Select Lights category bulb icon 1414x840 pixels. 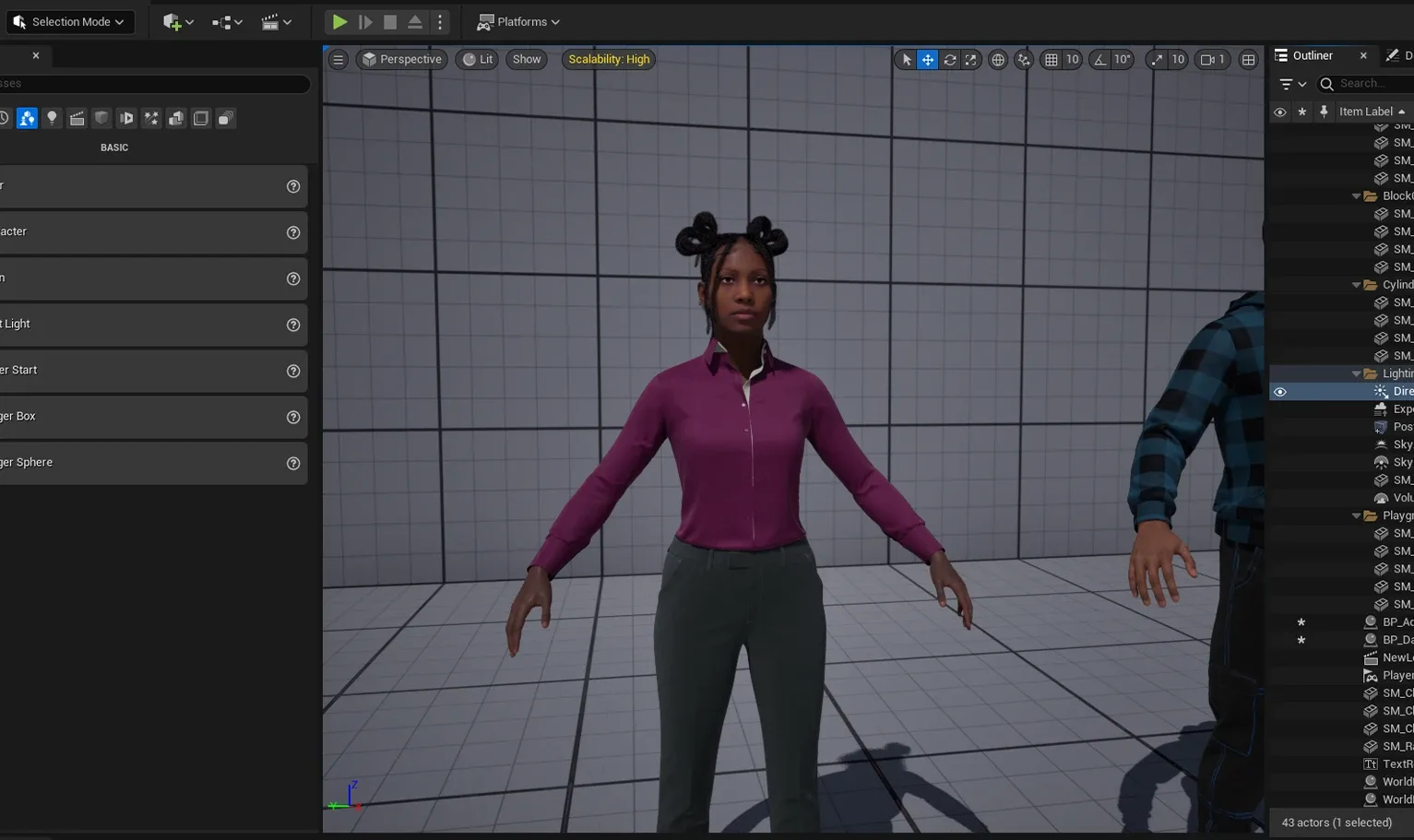coord(52,118)
